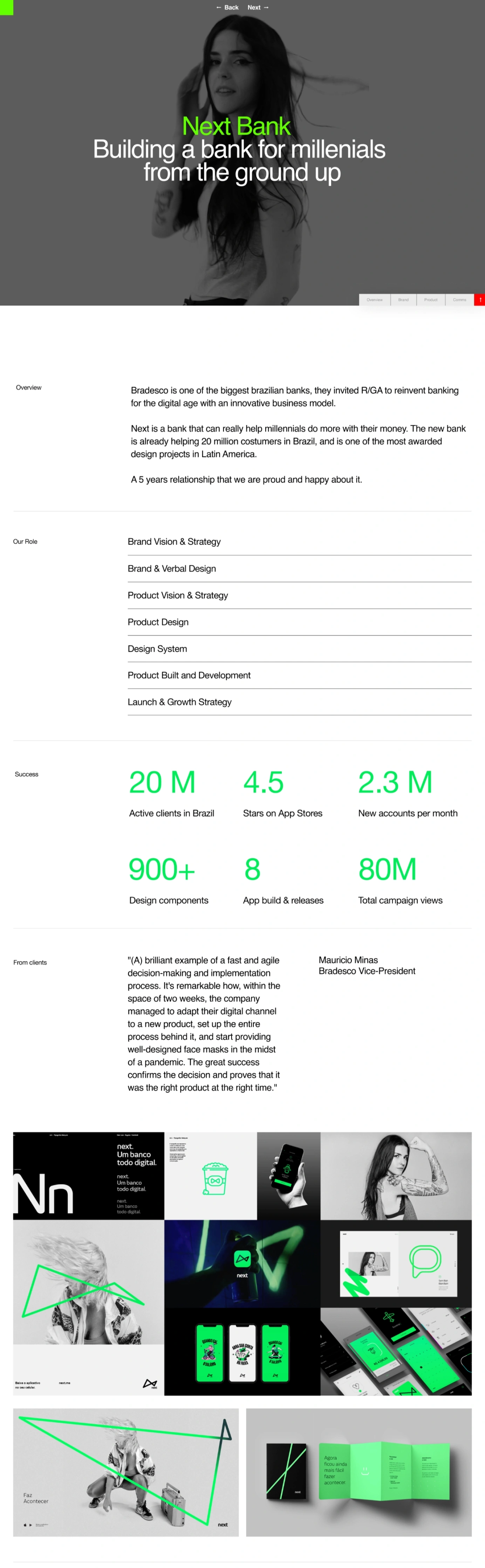This screenshot has width=485, height=1568.
Task: Click the Product Vision & Strategy row
Action: tap(299, 595)
